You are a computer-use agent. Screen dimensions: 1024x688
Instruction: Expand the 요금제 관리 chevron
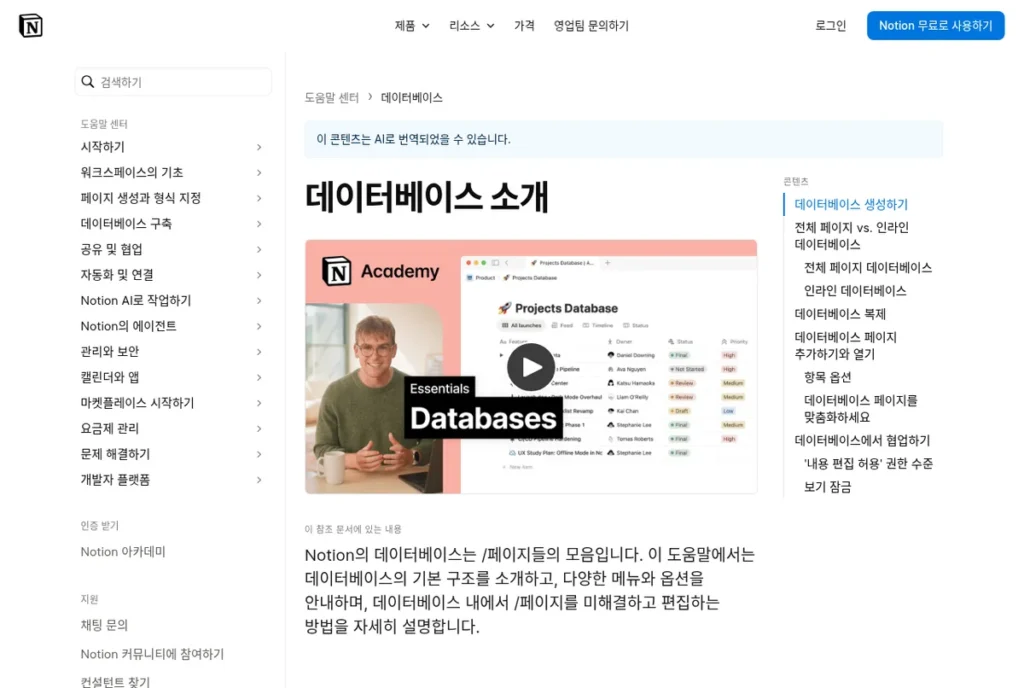259,429
